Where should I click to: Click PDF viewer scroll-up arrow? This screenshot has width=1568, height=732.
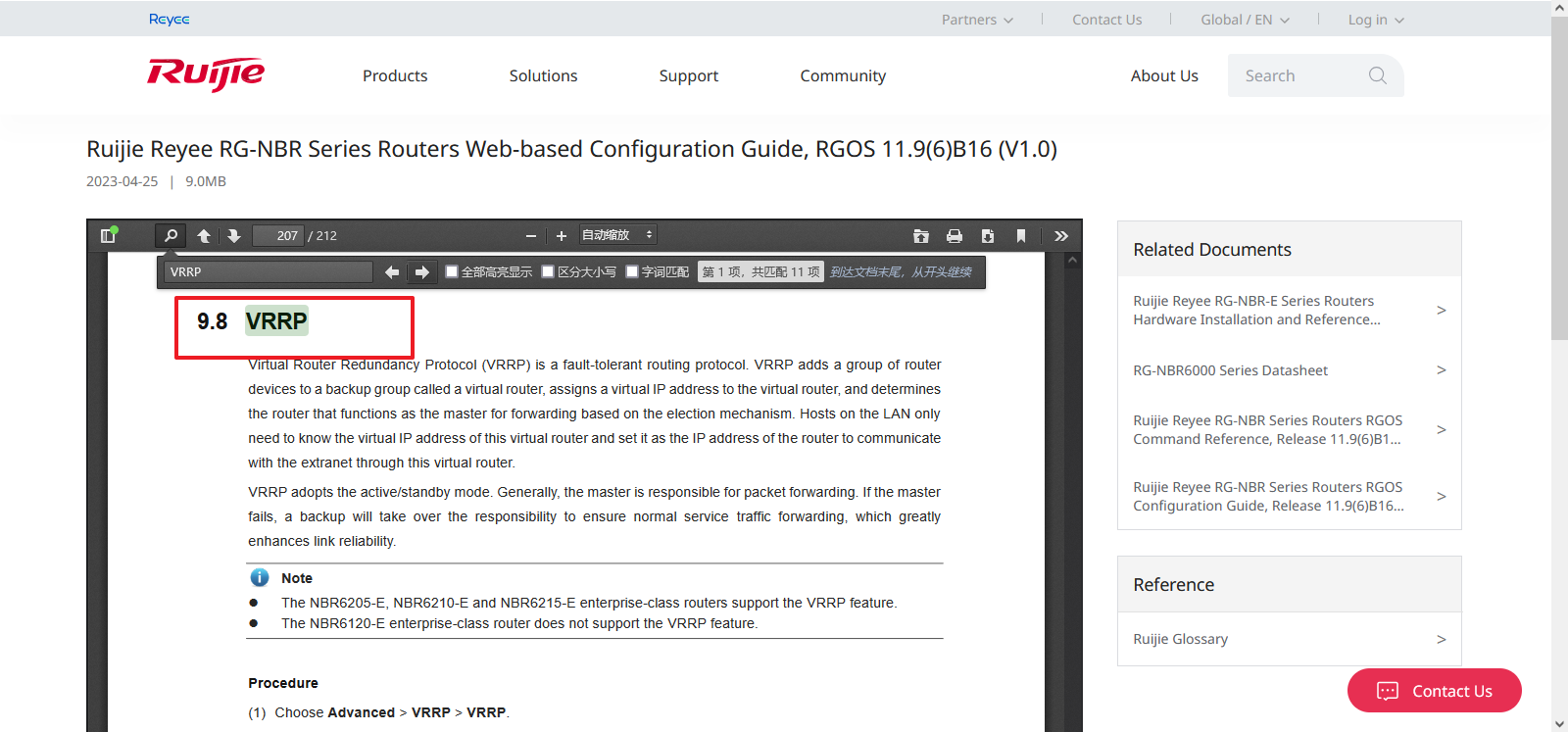(1072, 261)
